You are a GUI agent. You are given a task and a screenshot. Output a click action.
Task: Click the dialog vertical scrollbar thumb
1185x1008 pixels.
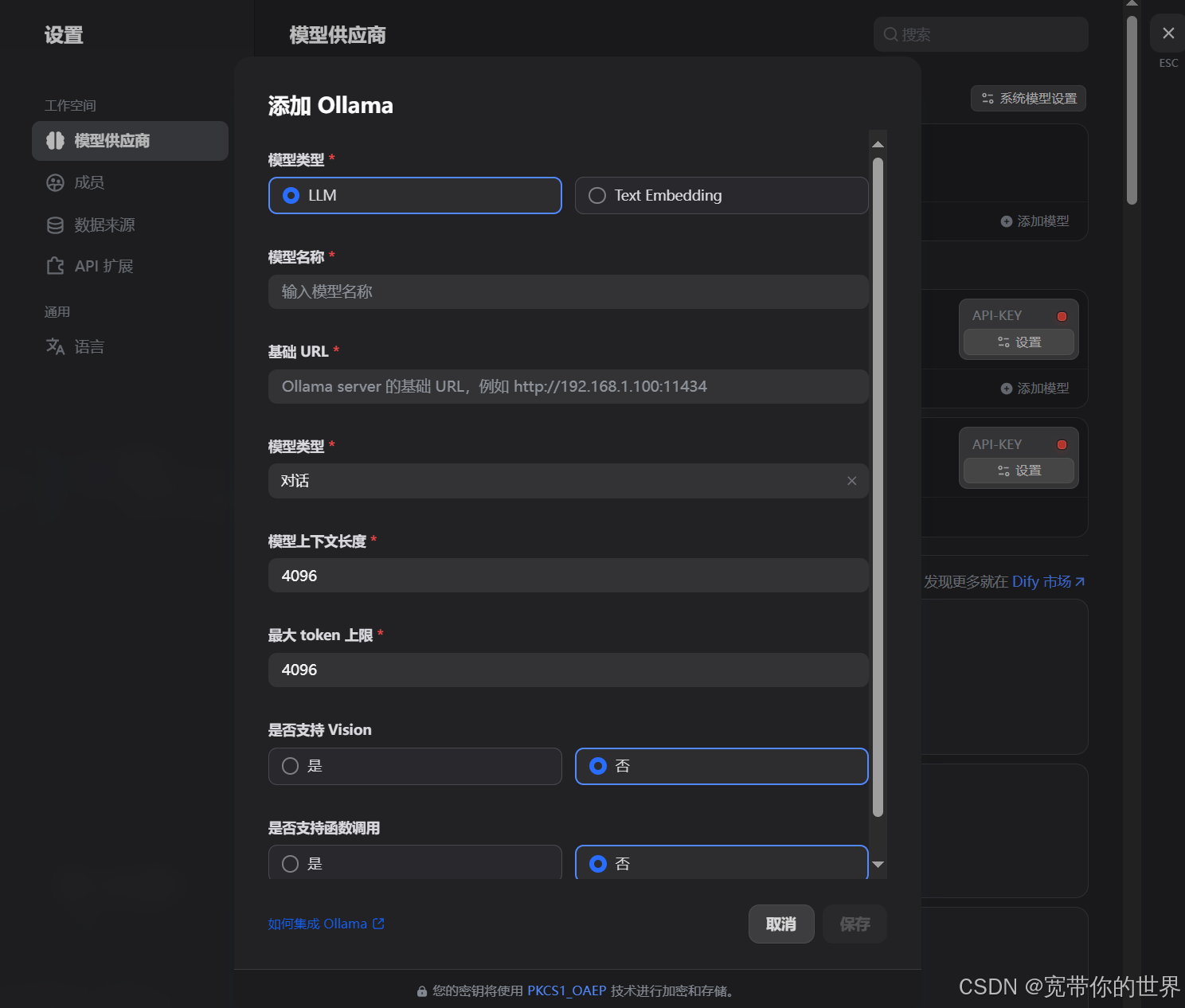878,487
